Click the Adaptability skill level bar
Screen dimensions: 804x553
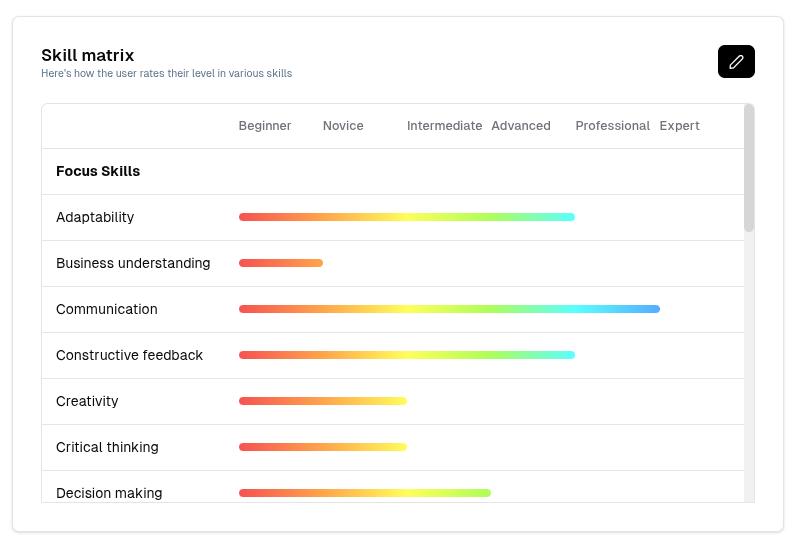coord(406,217)
